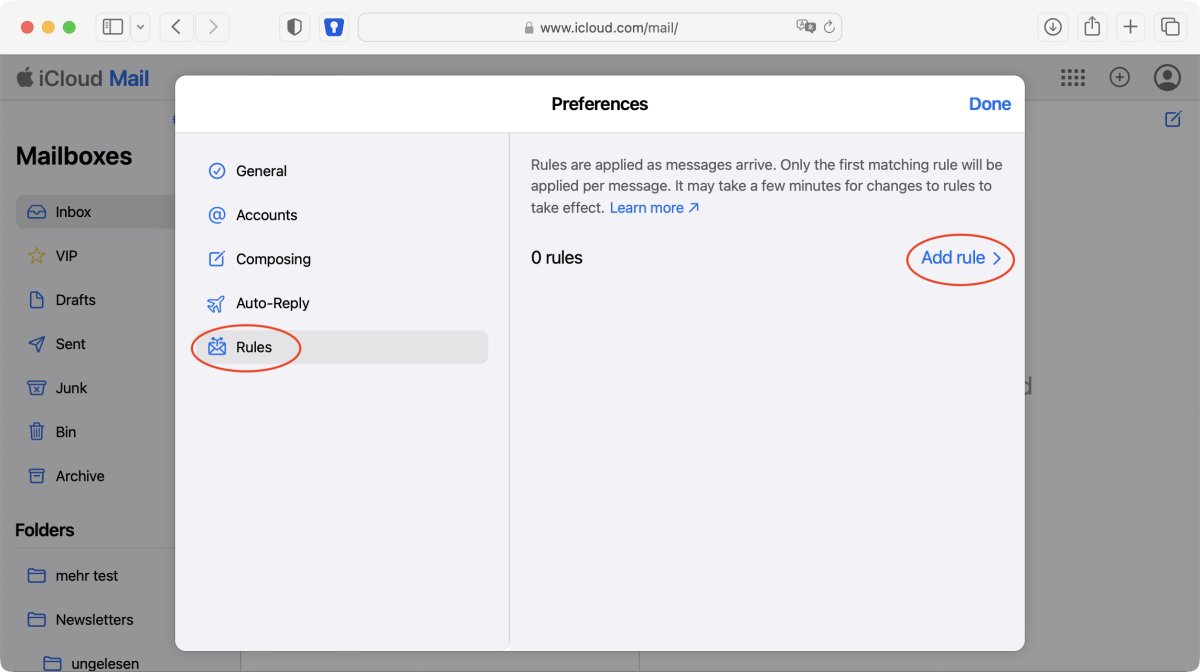Viewport: 1200px width, 672px height.
Task: Open your iCloud account profile menu
Action: (1166, 77)
